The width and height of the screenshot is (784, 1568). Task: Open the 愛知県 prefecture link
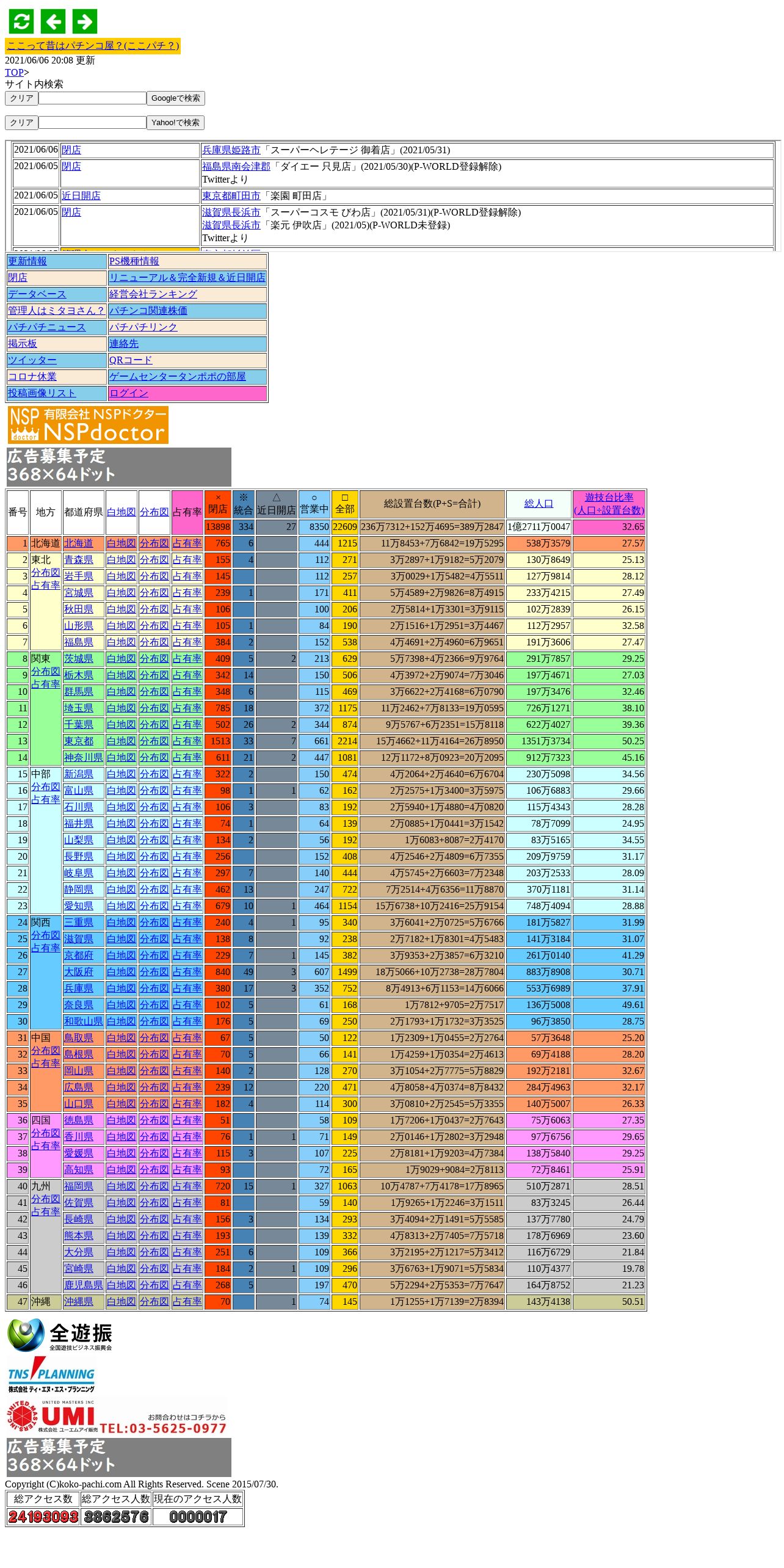[x=79, y=906]
